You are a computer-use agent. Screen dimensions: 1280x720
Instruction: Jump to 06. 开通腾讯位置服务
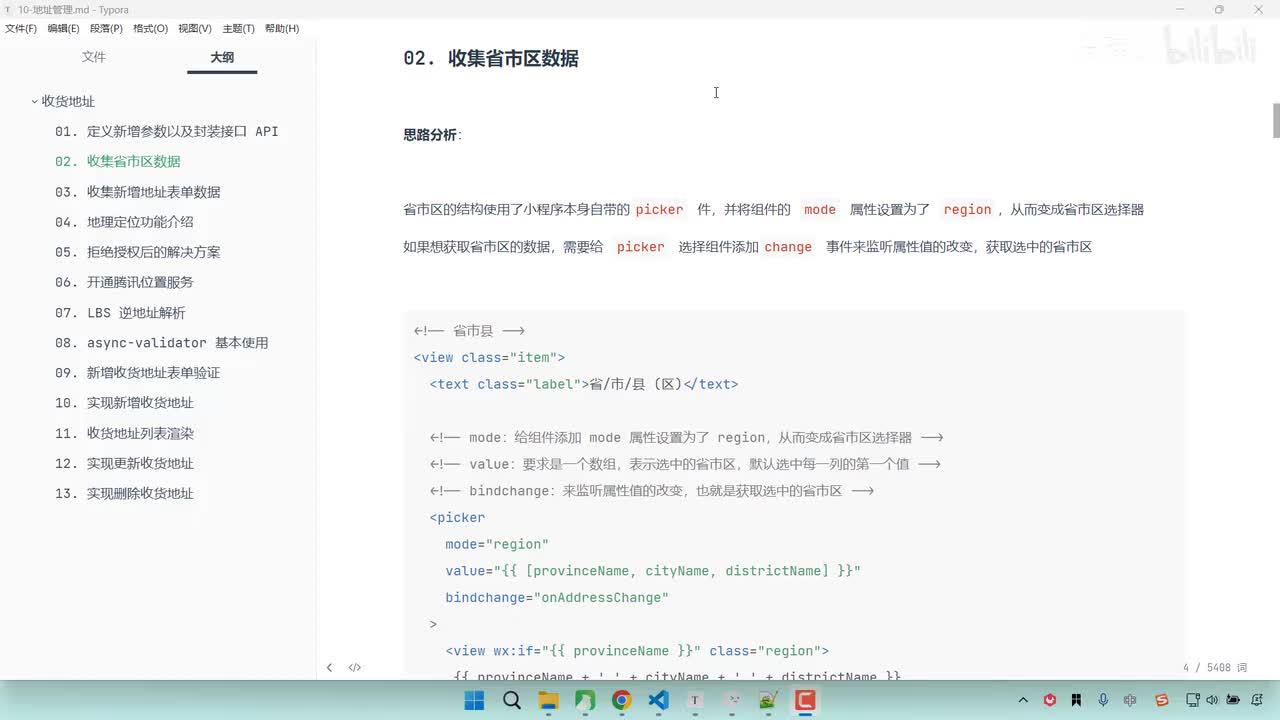tap(124, 282)
